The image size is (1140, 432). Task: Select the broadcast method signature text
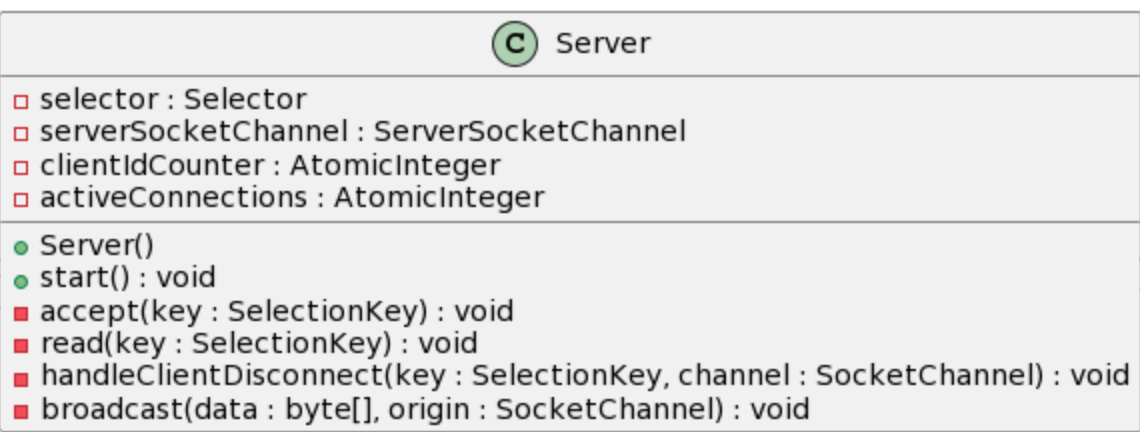click(424, 410)
